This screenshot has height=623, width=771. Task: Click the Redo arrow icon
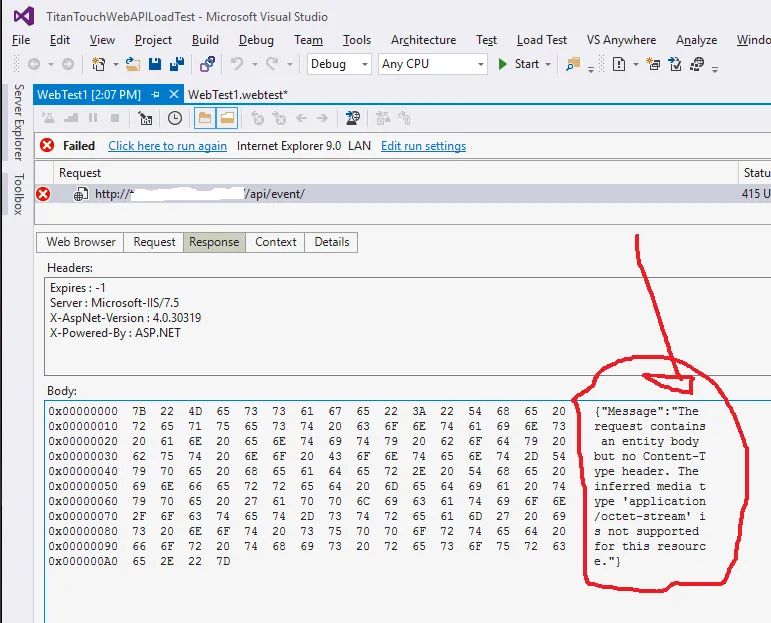(x=272, y=64)
